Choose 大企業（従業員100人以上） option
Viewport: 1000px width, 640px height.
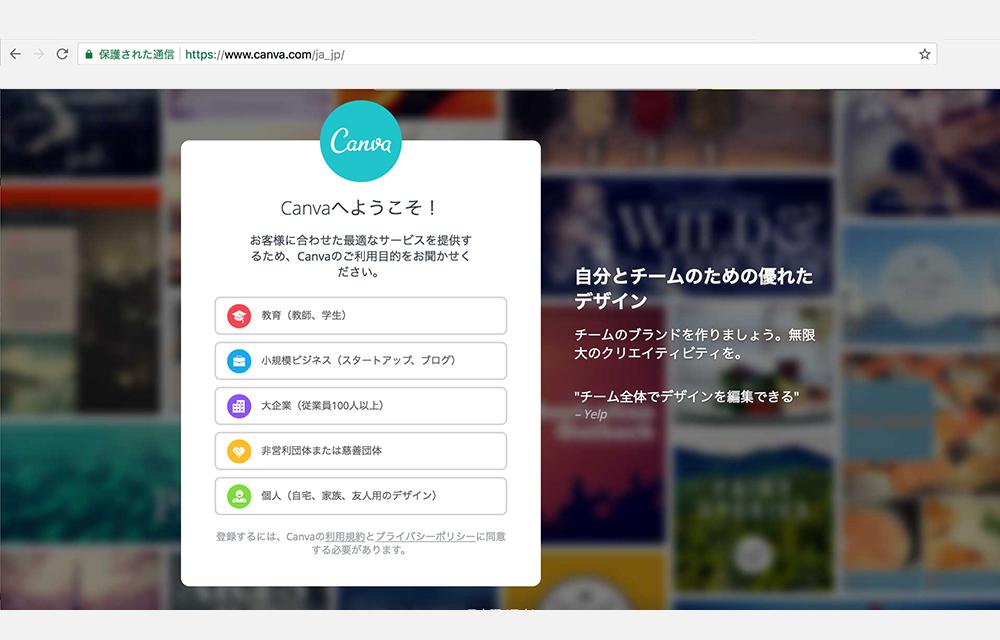pos(361,406)
